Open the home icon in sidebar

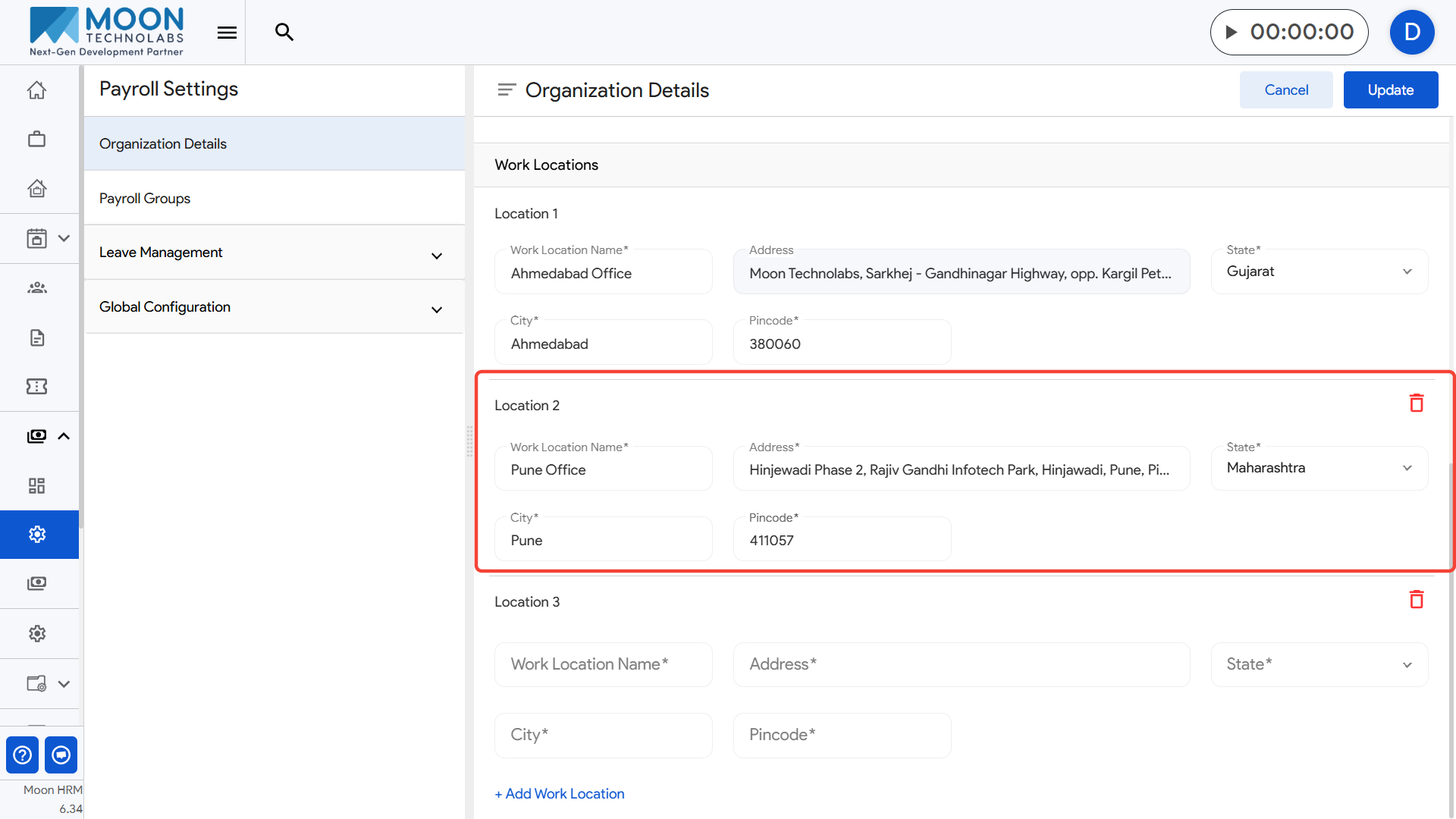pyautogui.click(x=36, y=90)
